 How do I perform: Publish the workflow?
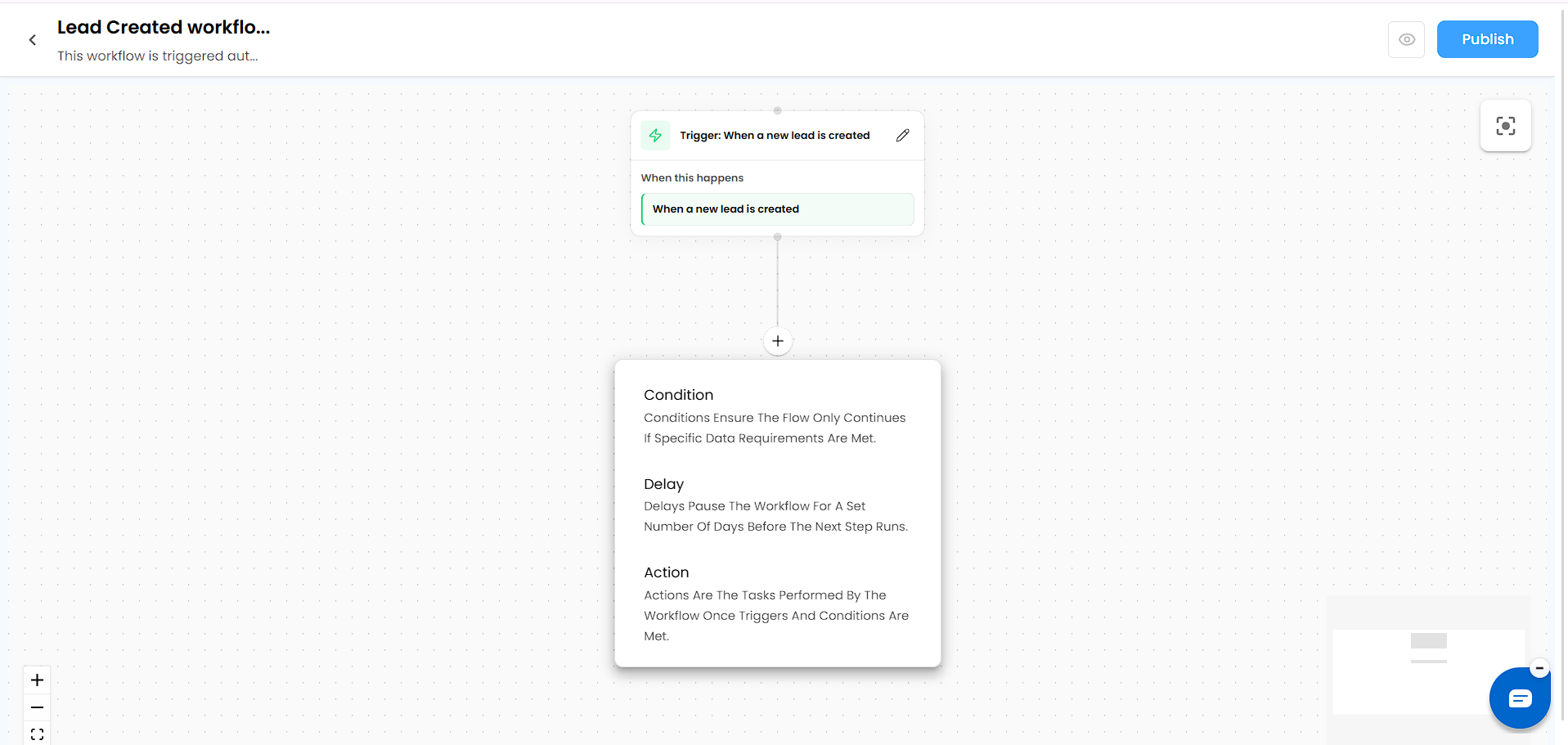1487,39
